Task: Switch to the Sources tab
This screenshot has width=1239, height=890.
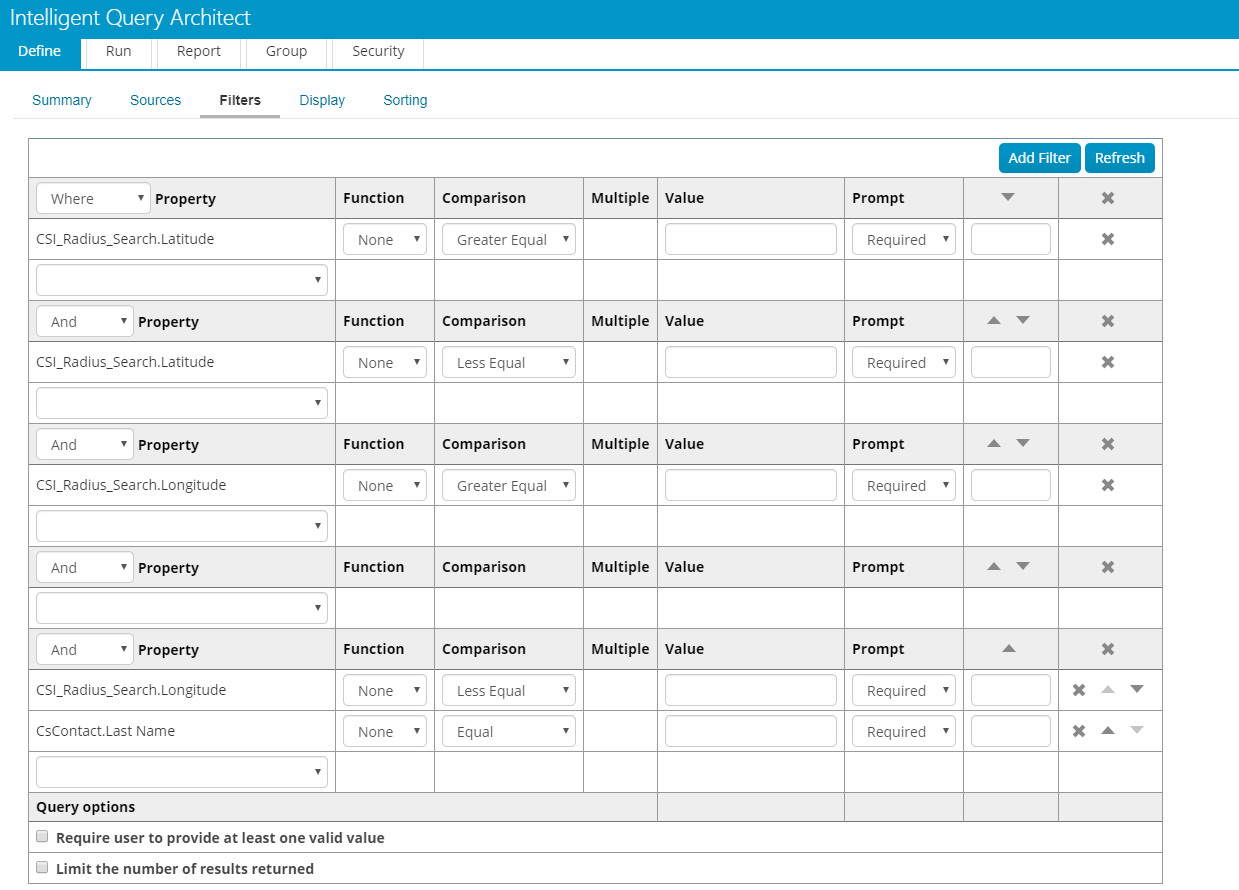Action: coord(155,100)
